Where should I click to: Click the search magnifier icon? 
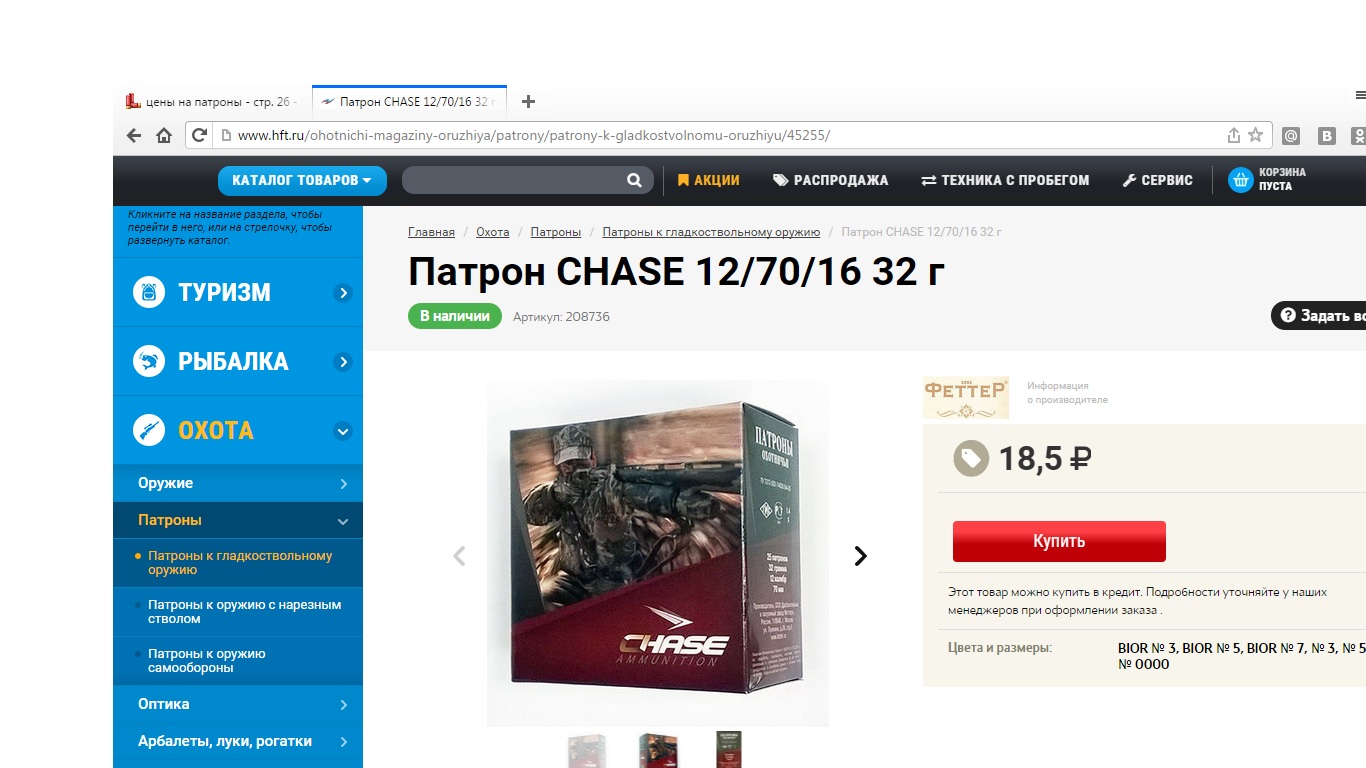634,180
